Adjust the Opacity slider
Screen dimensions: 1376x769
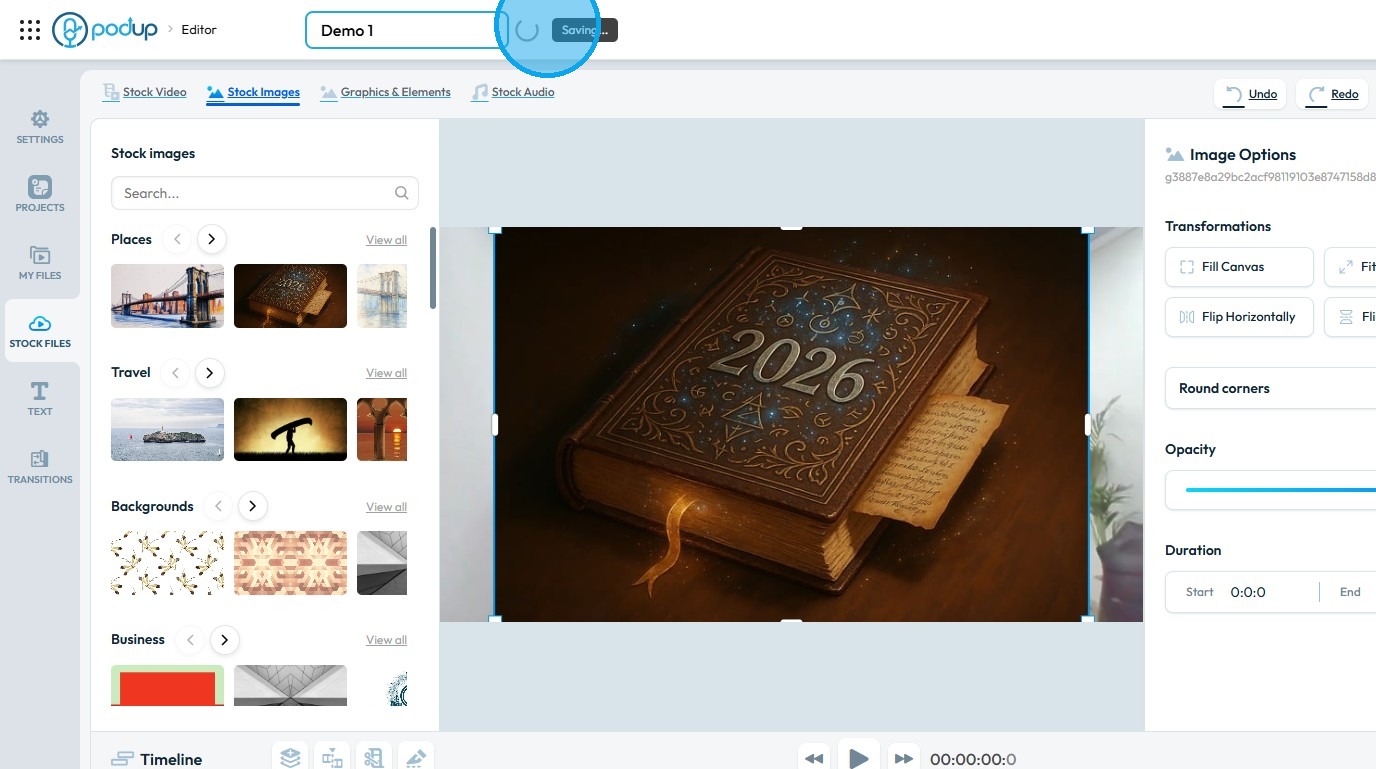coord(1280,490)
